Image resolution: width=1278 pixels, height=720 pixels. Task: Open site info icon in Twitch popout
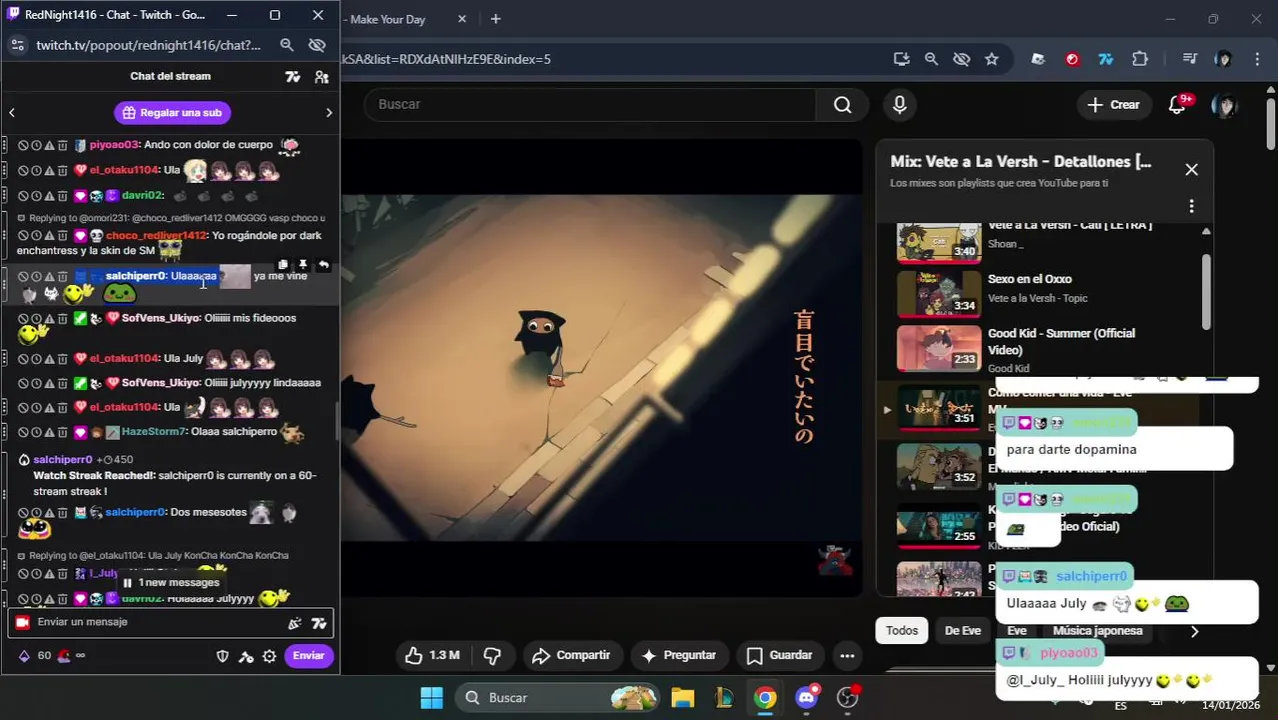tap(18, 45)
